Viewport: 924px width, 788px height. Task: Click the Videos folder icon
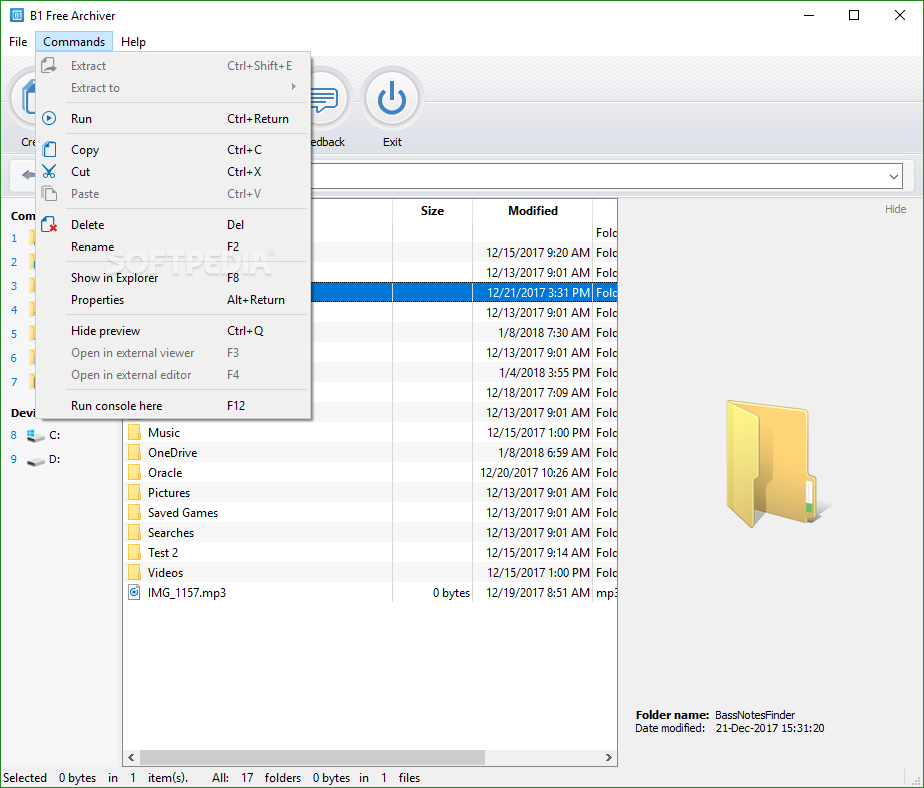pyautogui.click(x=134, y=573)
